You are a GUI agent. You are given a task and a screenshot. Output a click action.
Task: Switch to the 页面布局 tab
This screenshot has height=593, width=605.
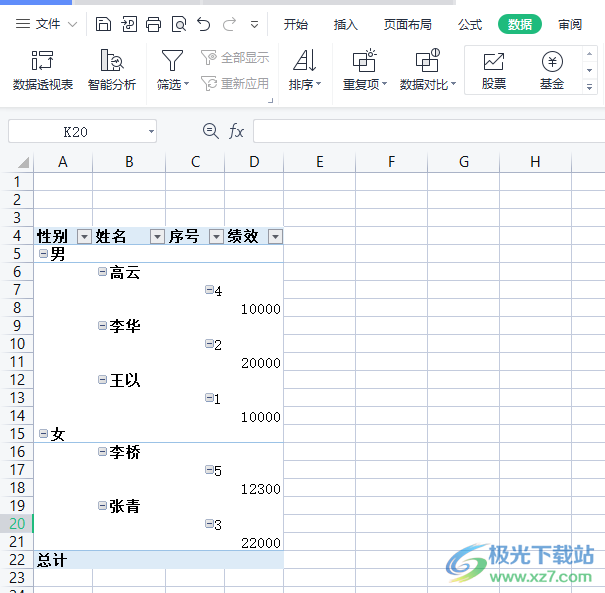[x=407, y=24]
